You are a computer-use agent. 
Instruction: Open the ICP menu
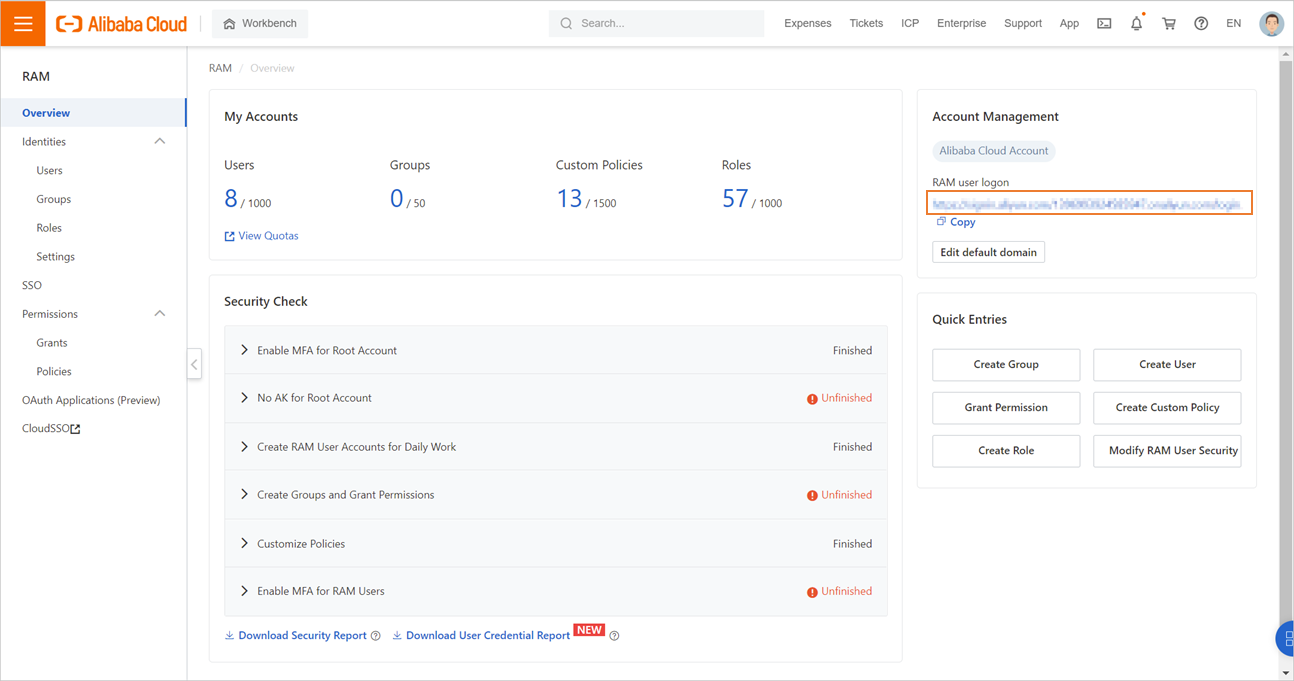[910, 23]
